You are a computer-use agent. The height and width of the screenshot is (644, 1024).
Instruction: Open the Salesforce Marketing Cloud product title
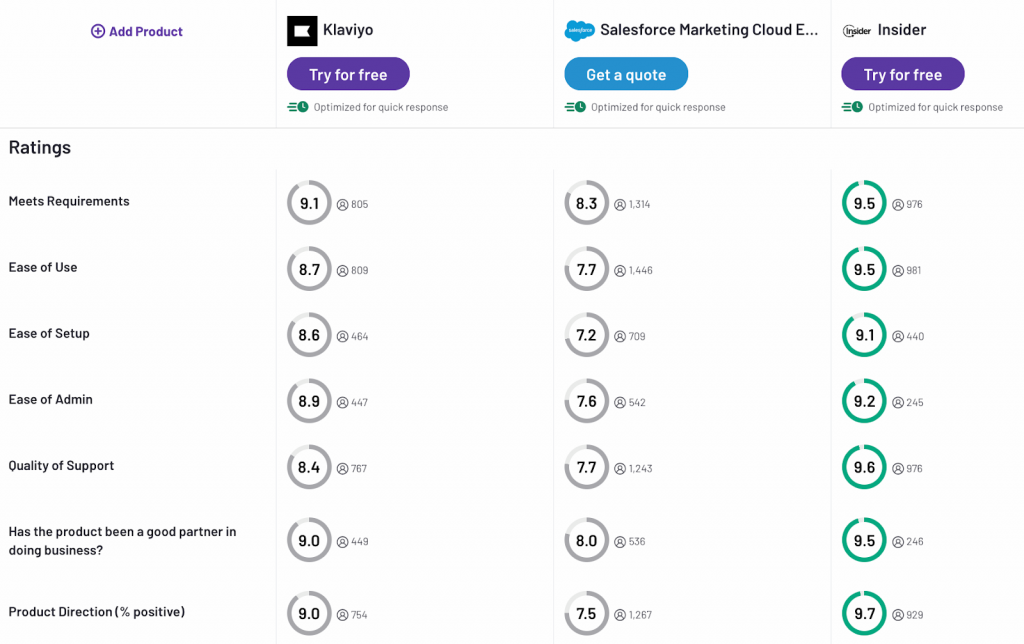[x=709, y=30]
